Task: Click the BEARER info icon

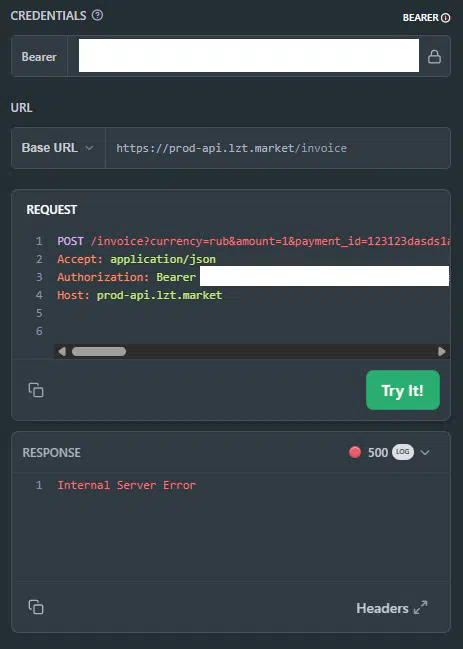Action: pos(446,17)
